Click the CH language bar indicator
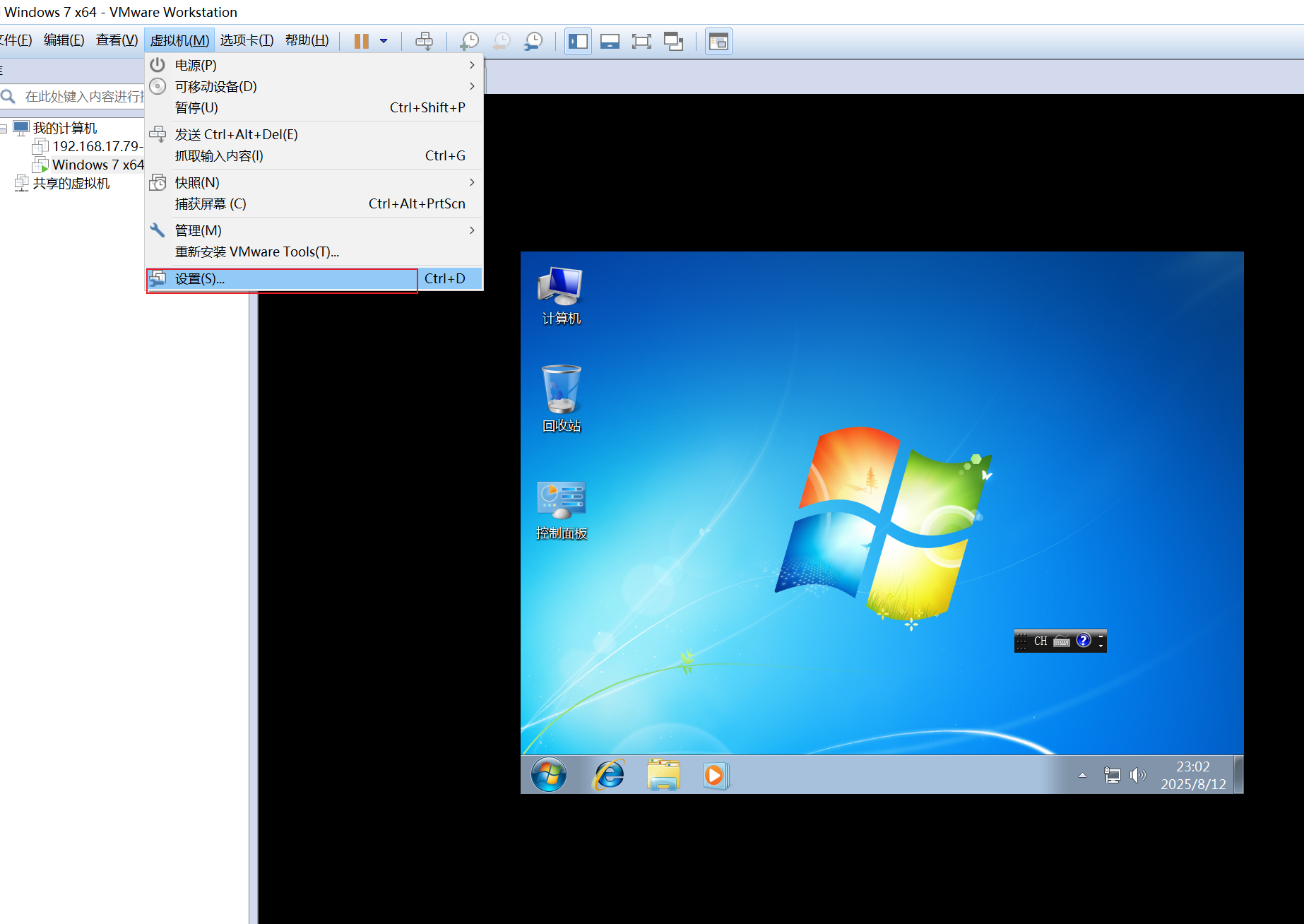 [x=1041, y=641]
